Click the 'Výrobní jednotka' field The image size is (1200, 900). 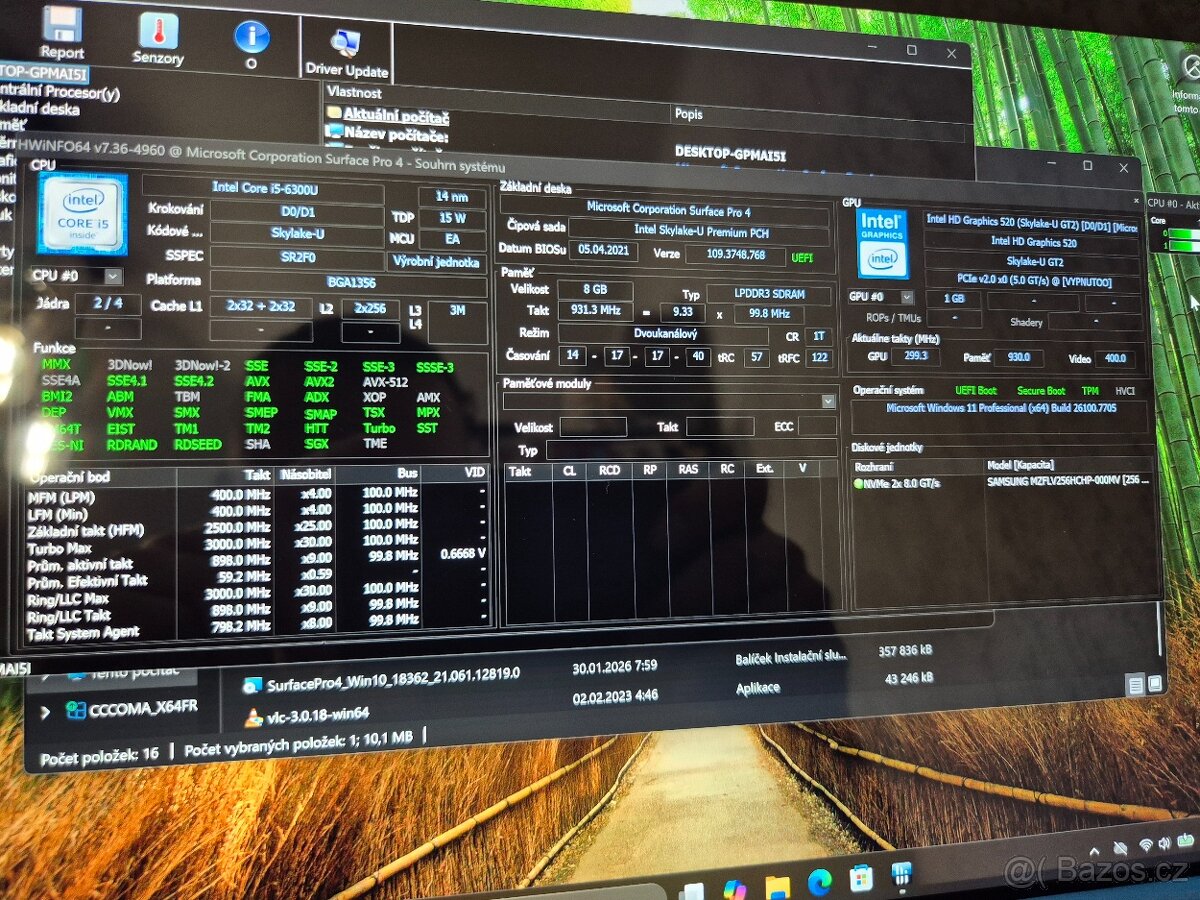click(437, 262)
